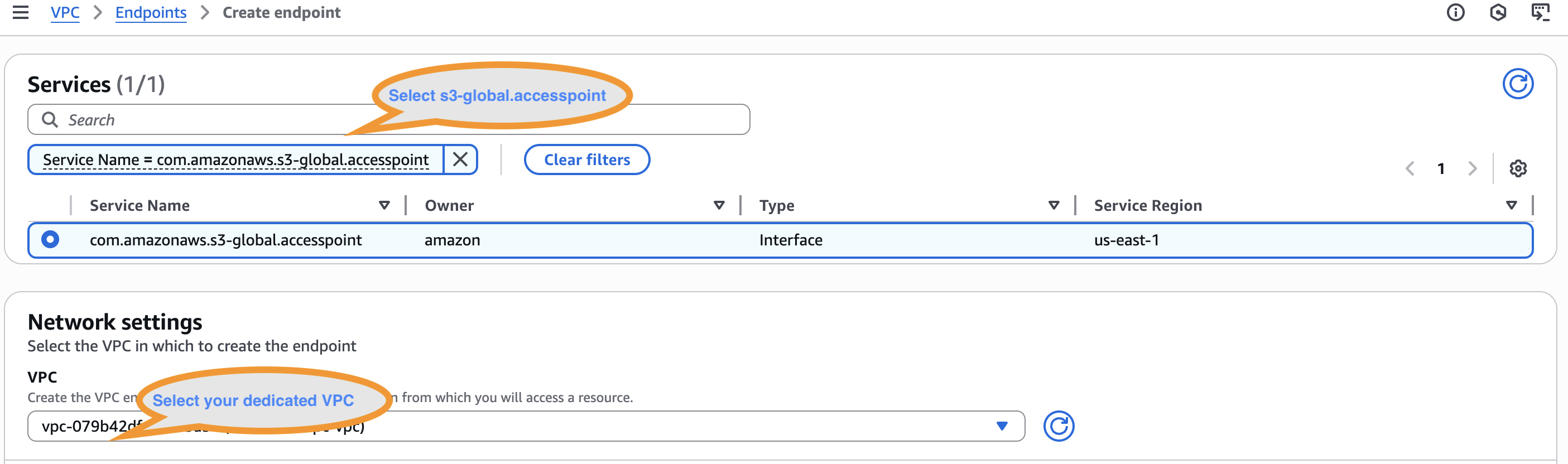
Task: Navigate to VPC breadcrumb link
Action: [x=65, y=13]
